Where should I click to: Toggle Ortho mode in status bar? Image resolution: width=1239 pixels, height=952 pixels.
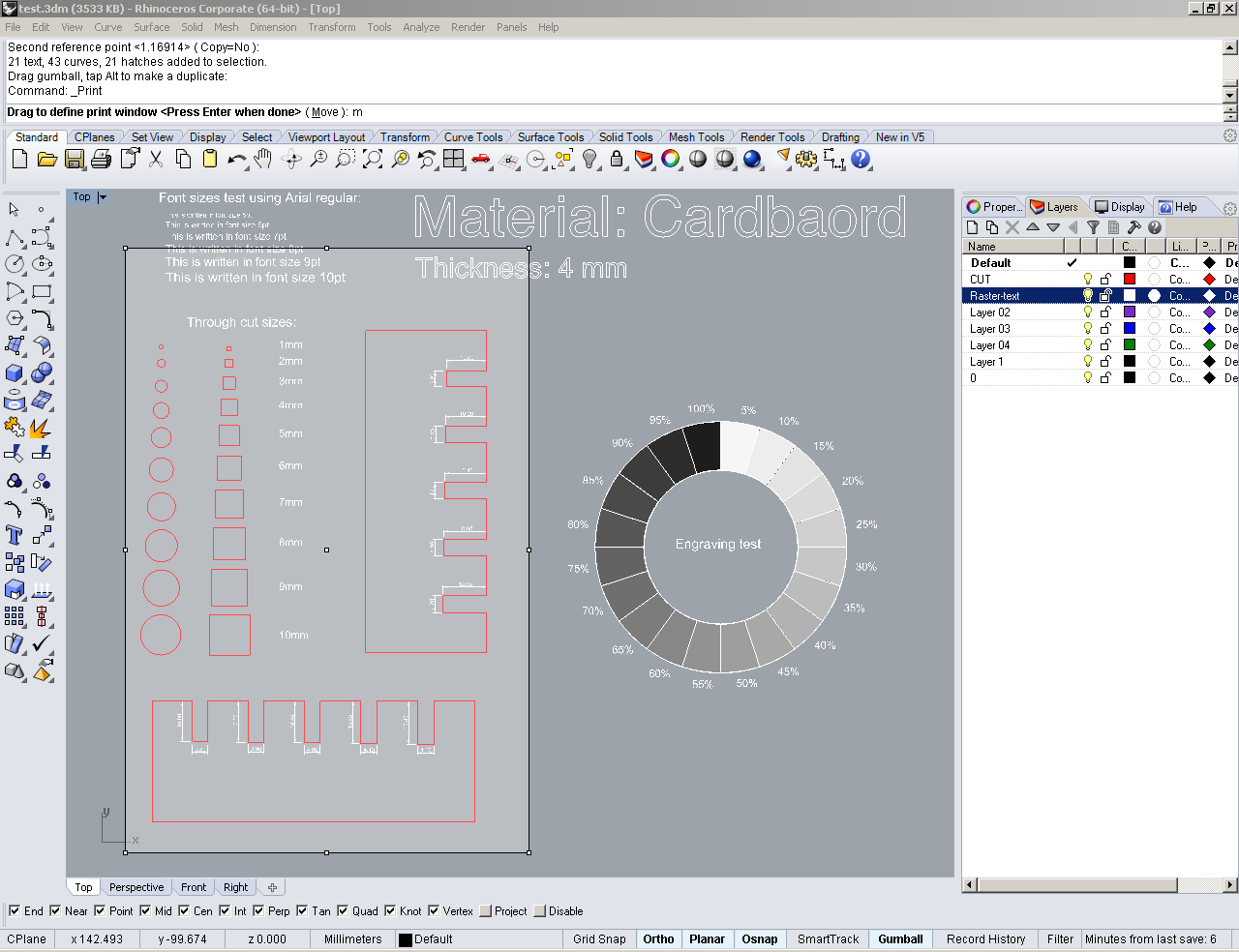[658, 939]
